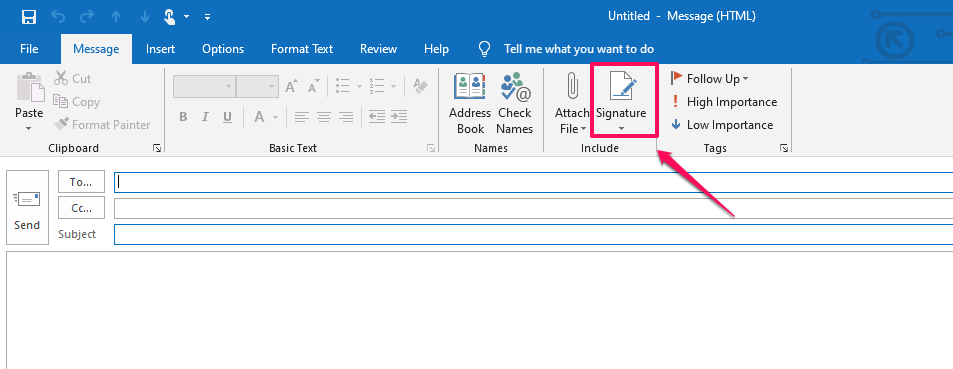The width and height of the screenshot is (953, 369).
Task: Click the Increase Indent icon
Action: pos(398,117)
